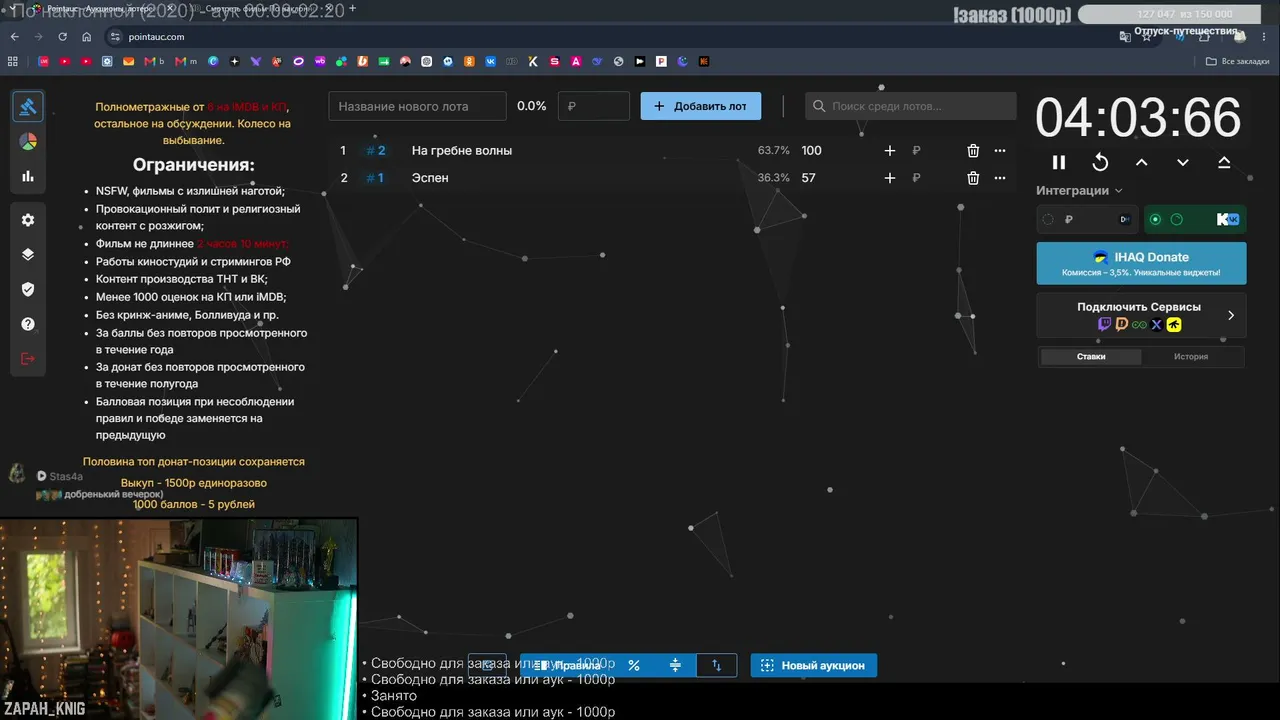Toggle the green VK integration card
The height and width of the screenshot is (720, 1280).
[1195, 219]
